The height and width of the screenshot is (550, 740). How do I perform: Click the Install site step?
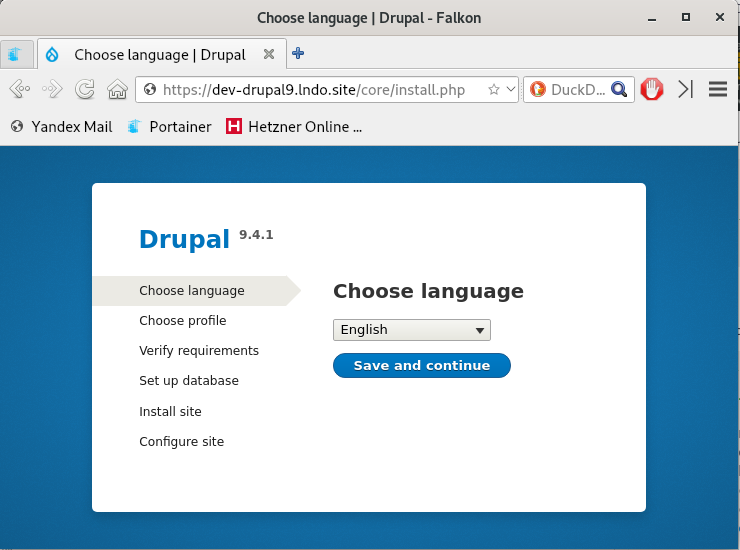coord(170,412)
